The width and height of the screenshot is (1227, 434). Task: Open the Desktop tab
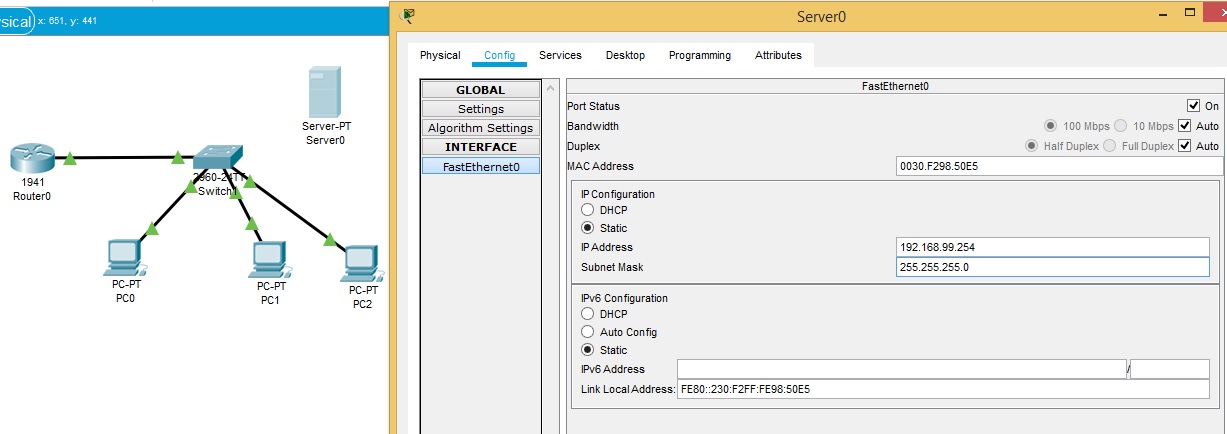click(625, 55)
